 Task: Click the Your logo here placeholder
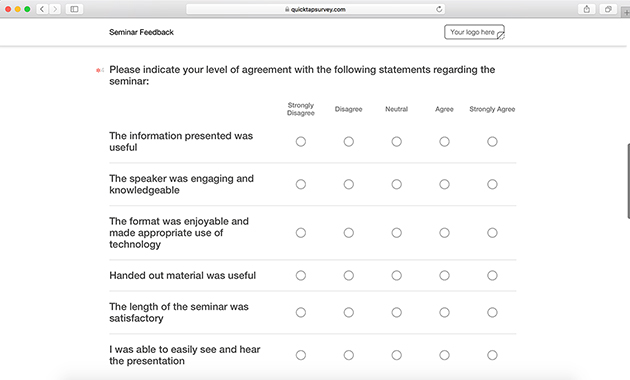tap(474, 32)
